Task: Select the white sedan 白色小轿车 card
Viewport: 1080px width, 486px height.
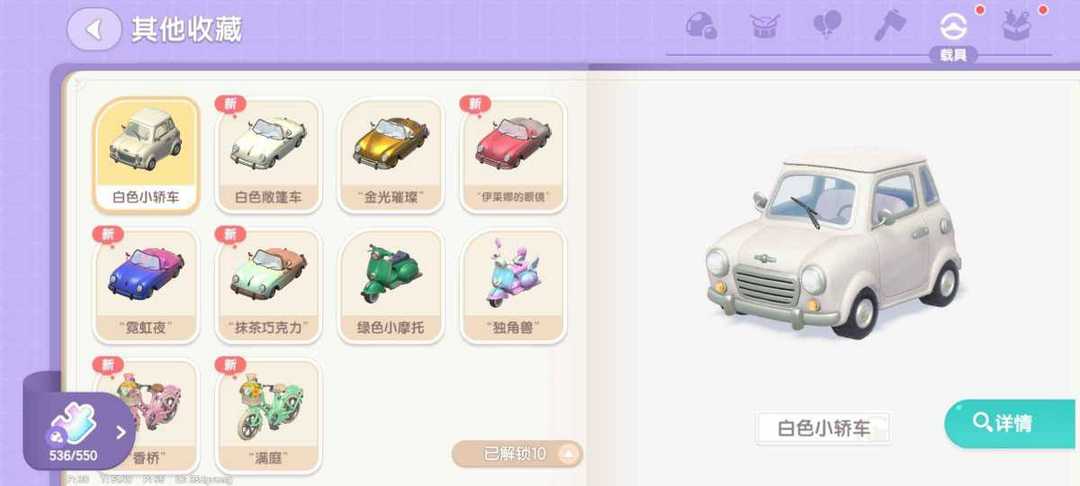Action: pos(146,156)
